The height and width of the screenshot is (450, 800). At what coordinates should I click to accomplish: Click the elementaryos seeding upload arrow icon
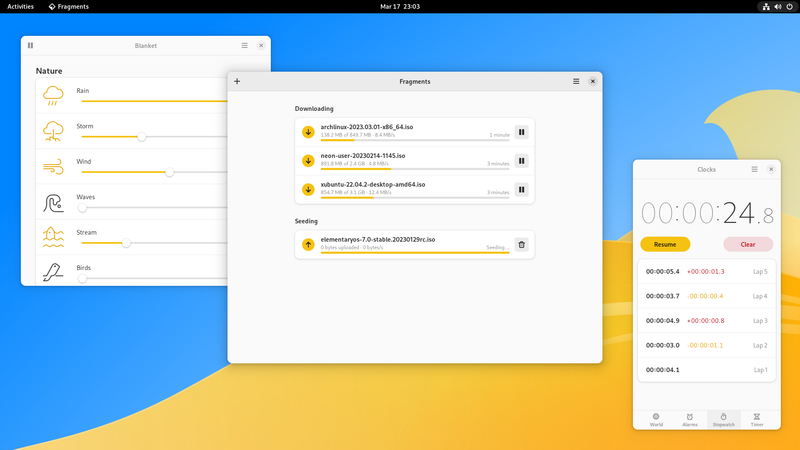[308, 244]
